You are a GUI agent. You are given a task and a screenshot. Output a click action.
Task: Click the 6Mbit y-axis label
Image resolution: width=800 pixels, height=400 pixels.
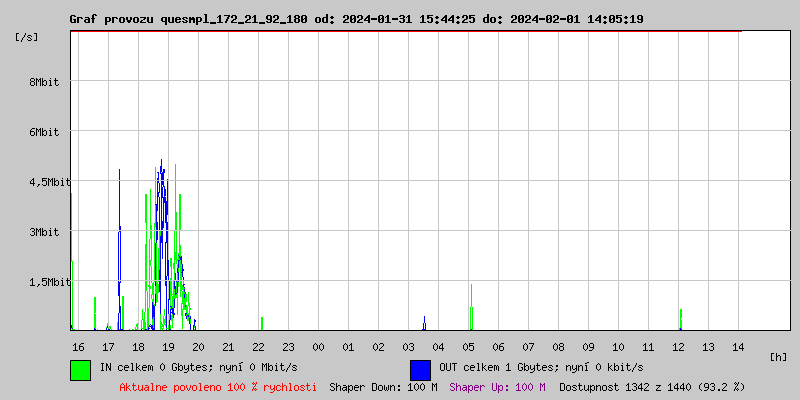click(44, 132)
